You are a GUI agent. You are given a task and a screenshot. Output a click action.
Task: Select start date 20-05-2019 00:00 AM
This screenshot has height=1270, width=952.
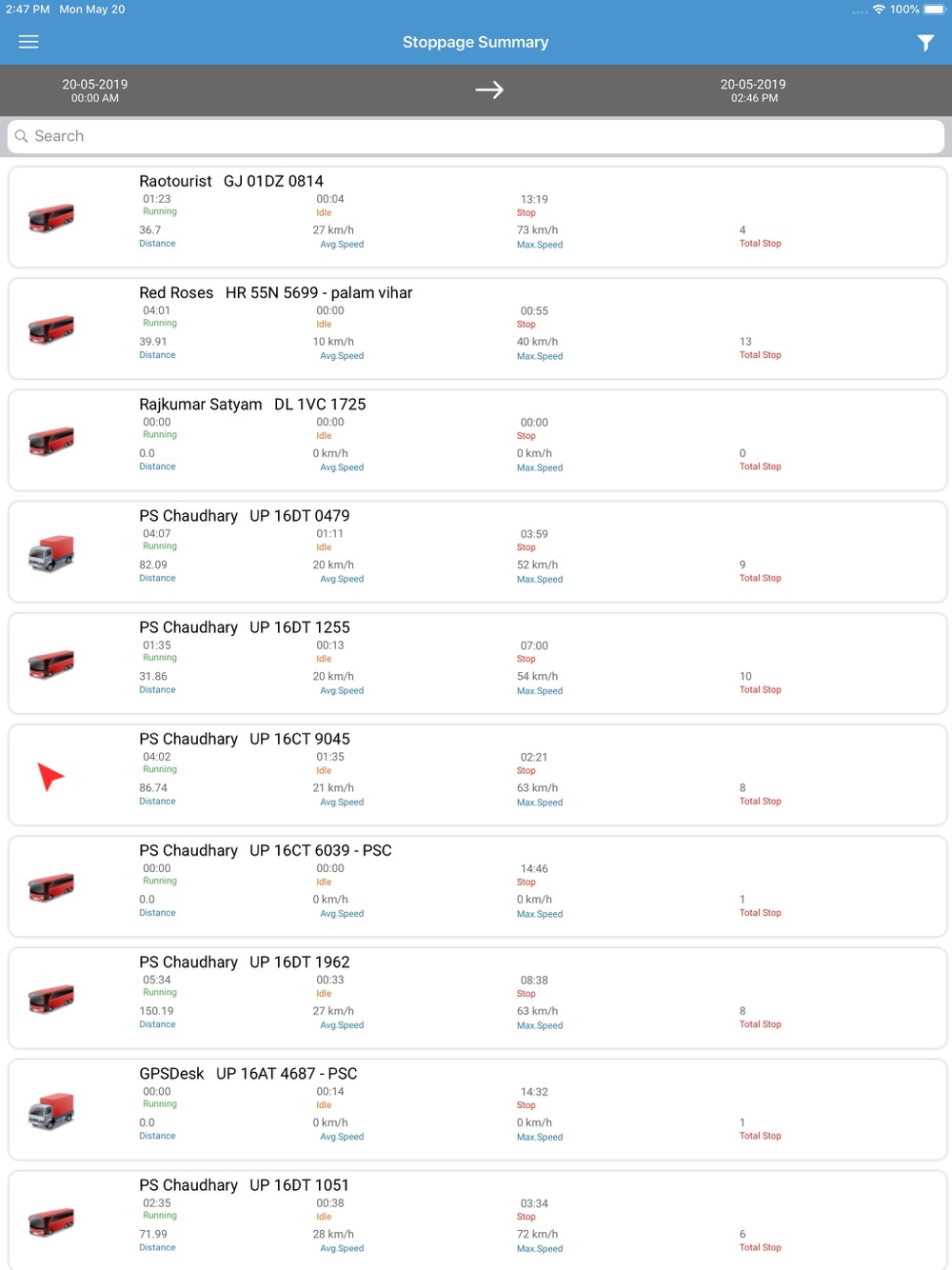pyautogui.click(x=95, y=90)
